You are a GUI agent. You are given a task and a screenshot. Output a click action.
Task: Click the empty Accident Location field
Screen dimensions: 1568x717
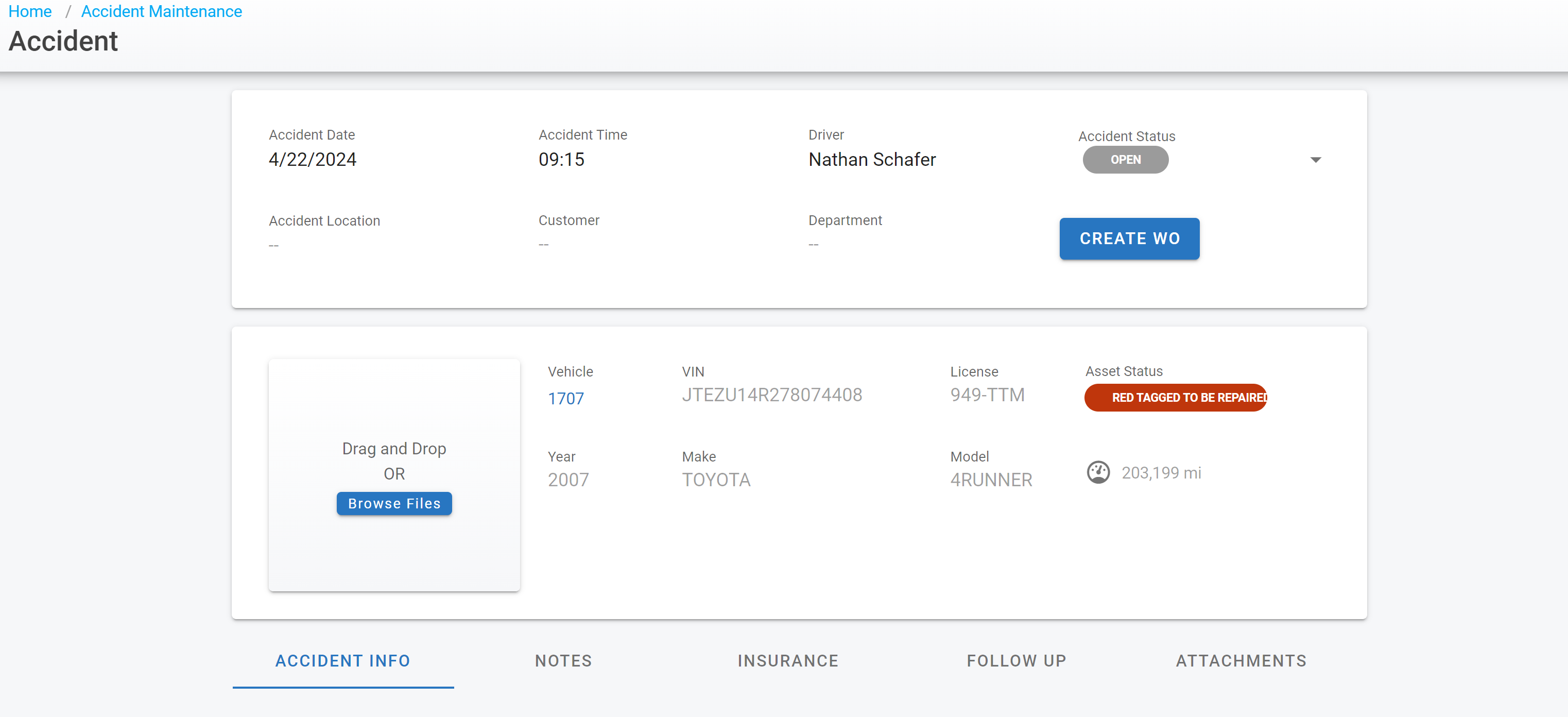click(x=274, y=245)
